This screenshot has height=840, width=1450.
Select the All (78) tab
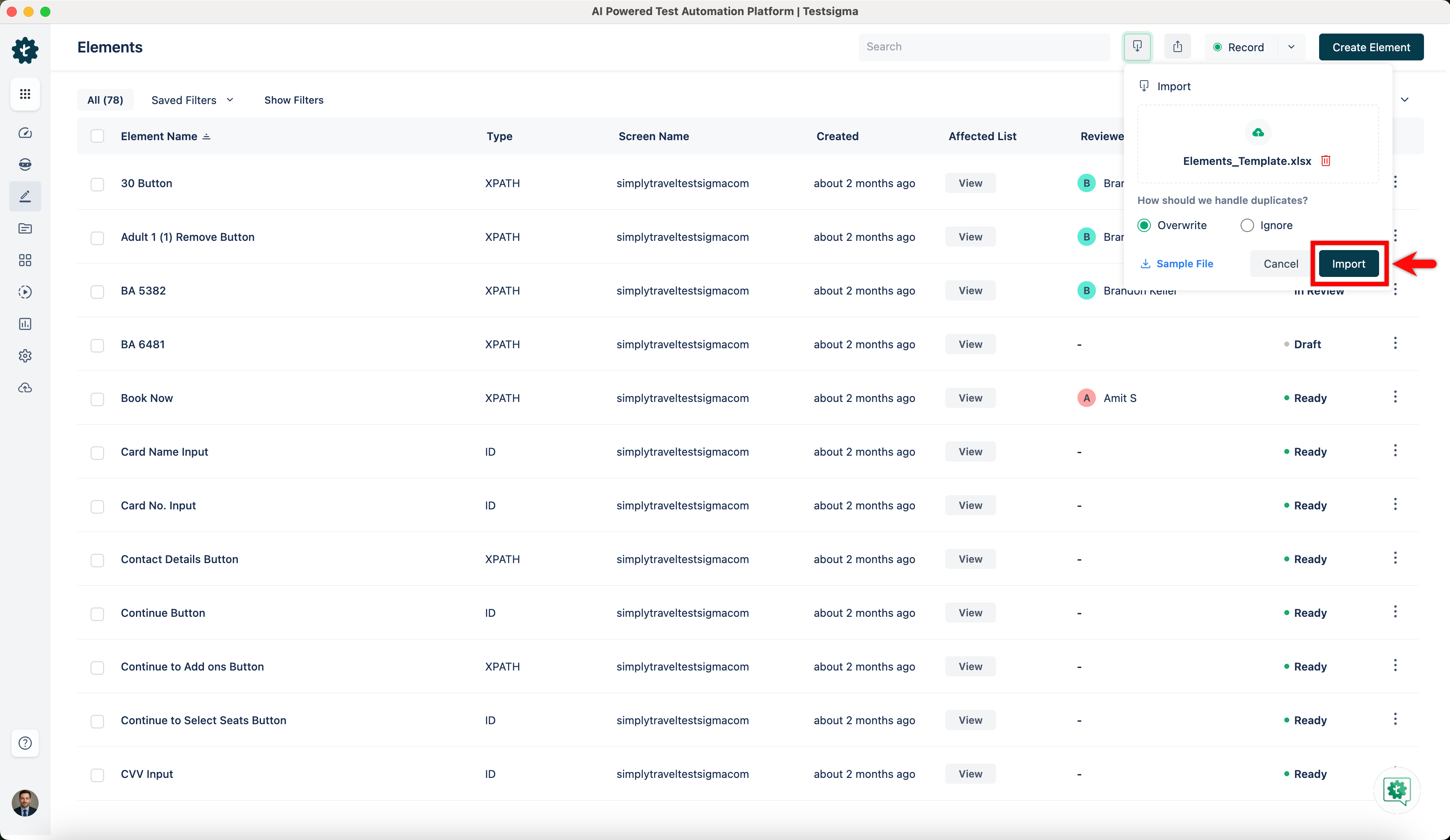coord(105,100)
